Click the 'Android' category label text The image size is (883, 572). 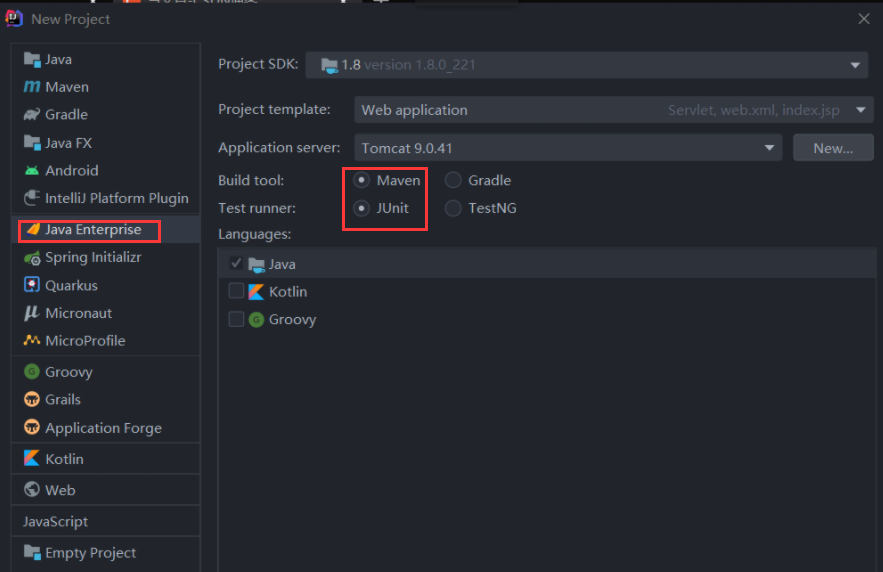pyautogui.click(x=72, y=171)
